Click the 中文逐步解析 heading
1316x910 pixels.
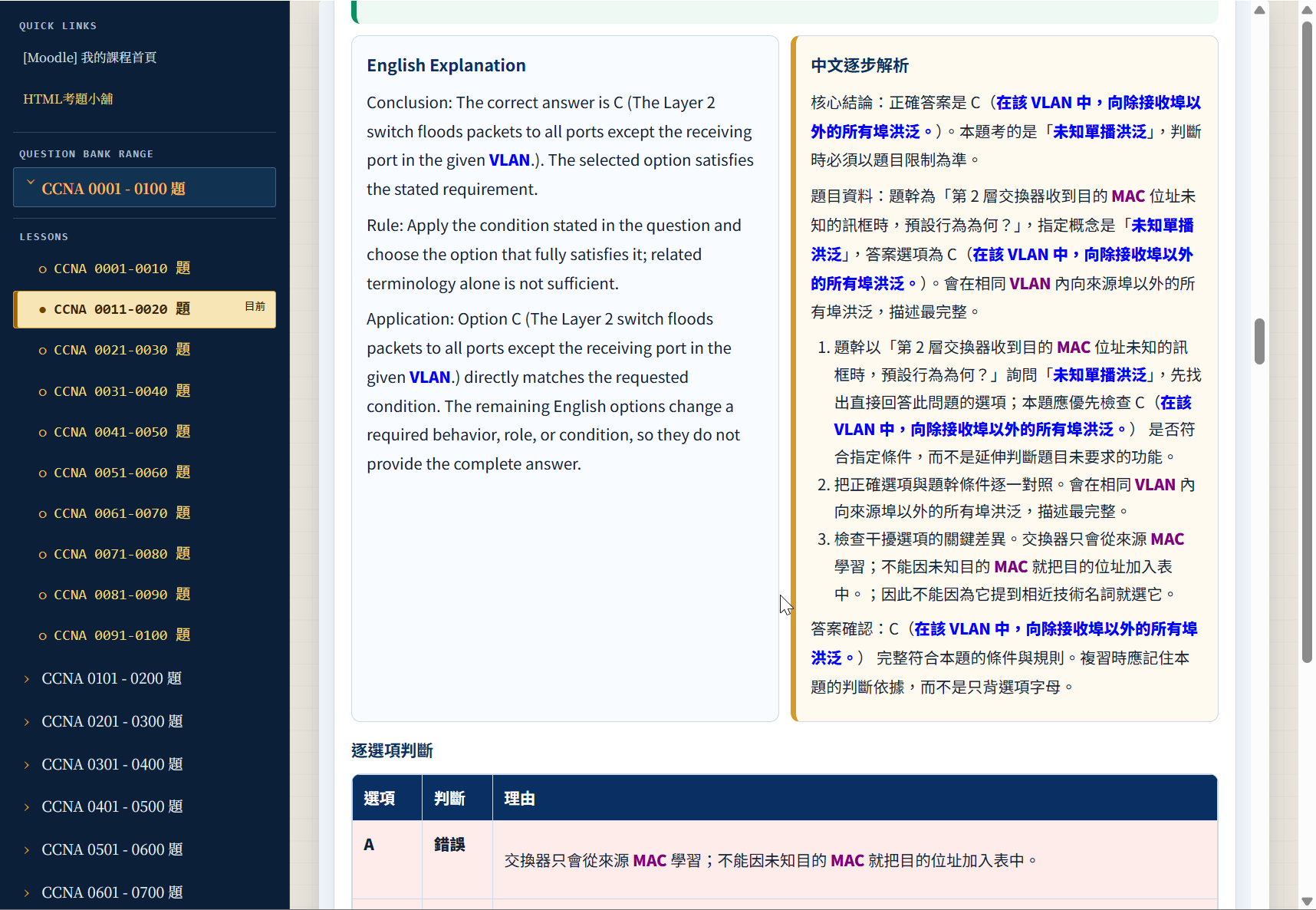click(860, 65)
